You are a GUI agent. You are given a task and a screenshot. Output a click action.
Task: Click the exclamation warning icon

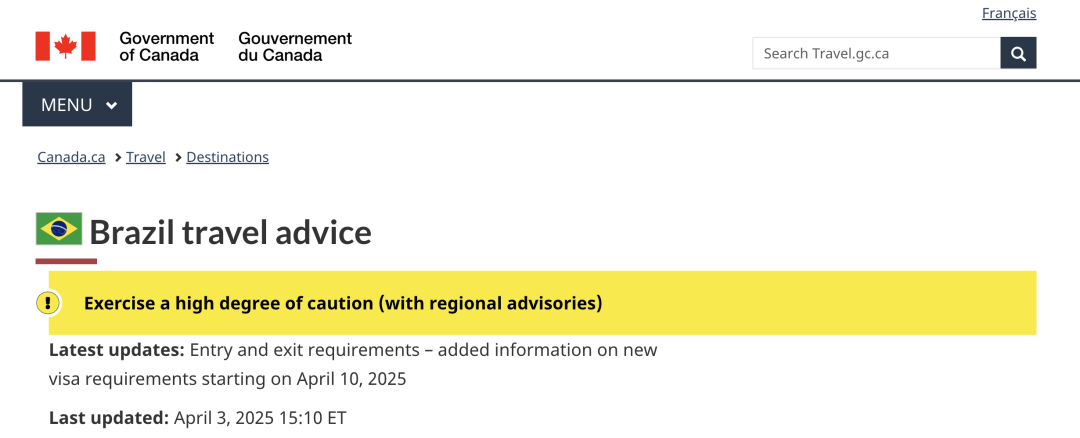[x=48, y=302]
